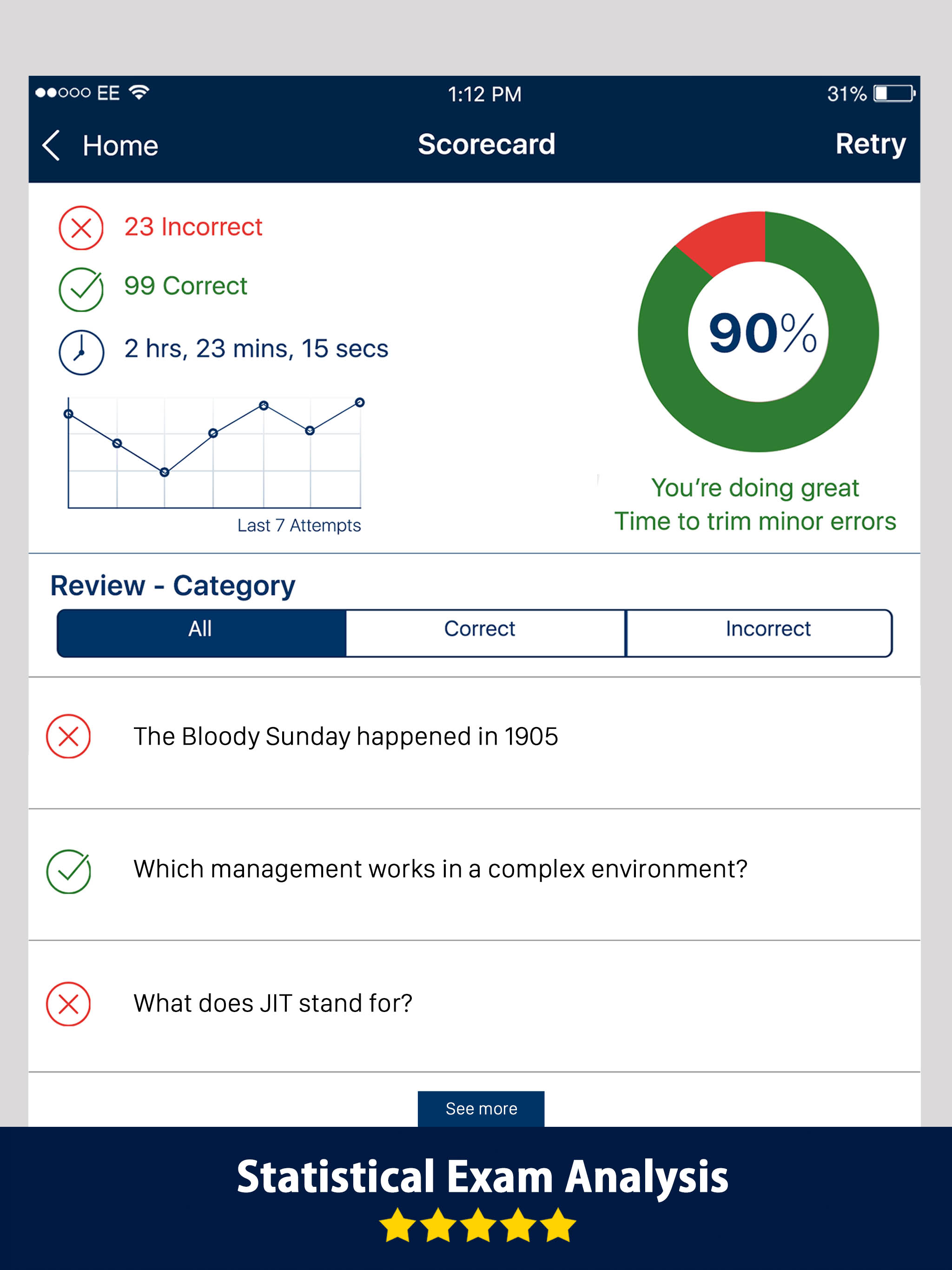Open the JIT stand for question
Viewport: 952px width, 1270px height.
point(273,1004)
